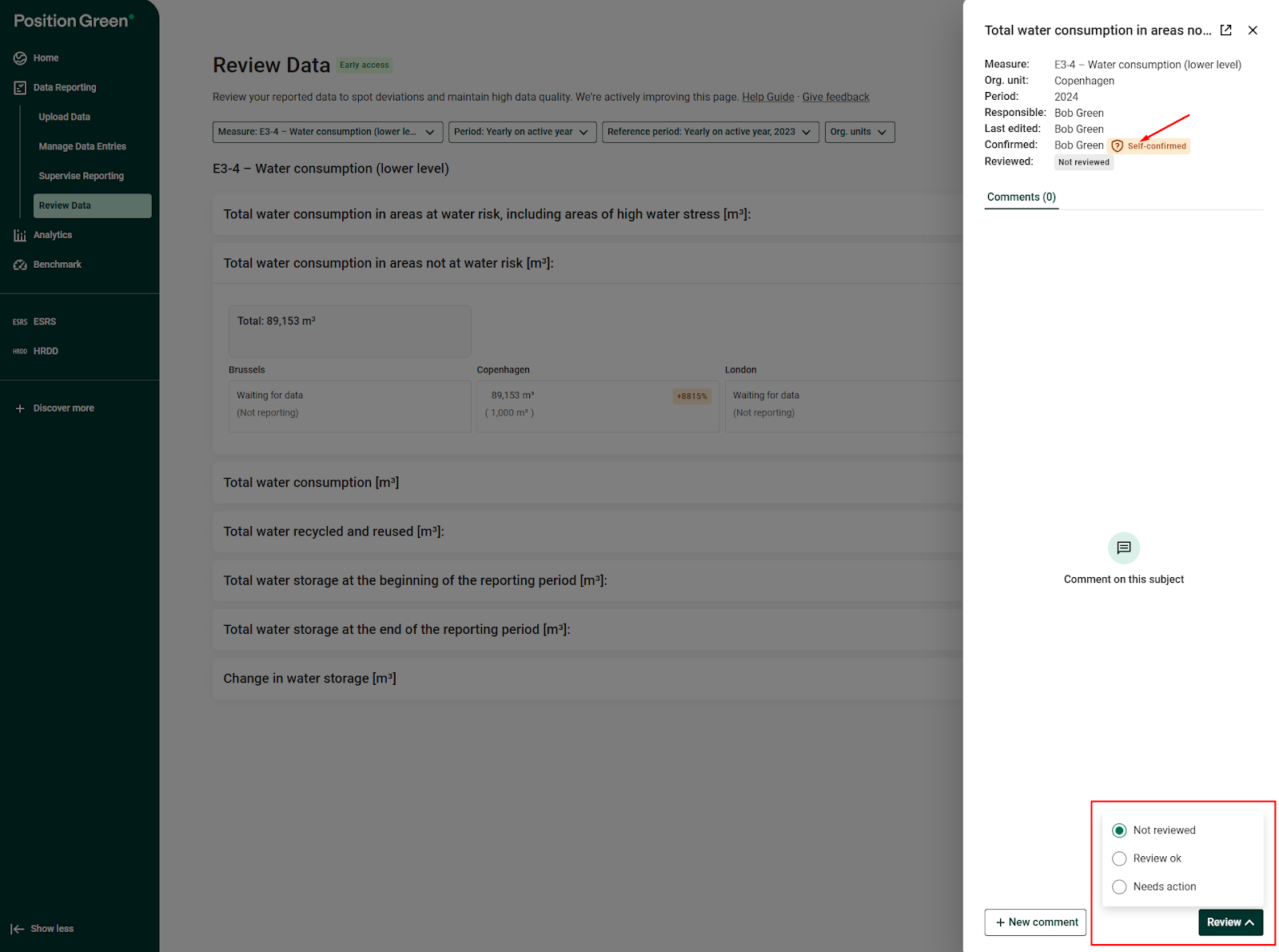Click the Show less collapse arrow icon
The width and height of the screenshot is (1279, 952).
click(18, 929)
